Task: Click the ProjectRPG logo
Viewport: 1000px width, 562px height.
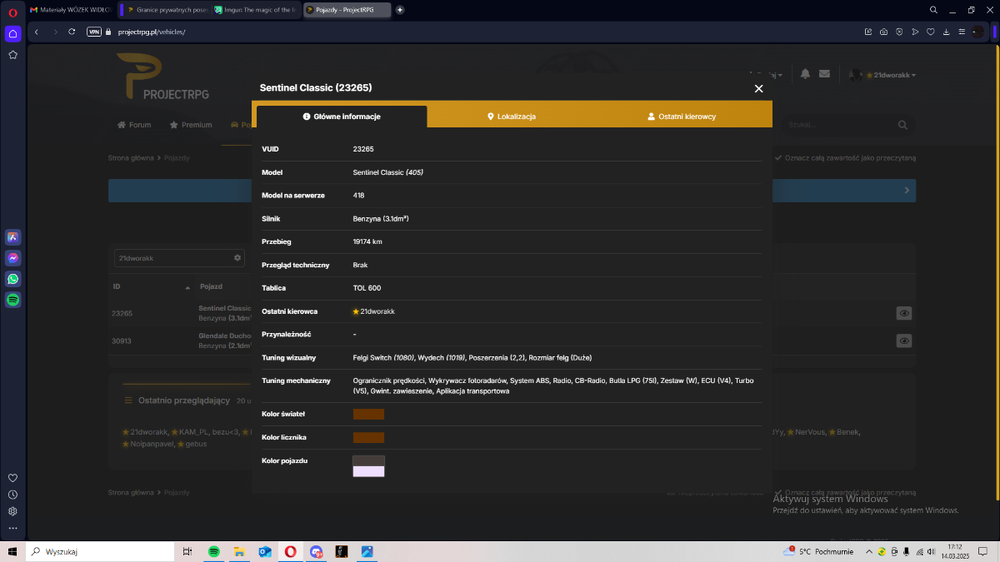Action: click(163, 77)
